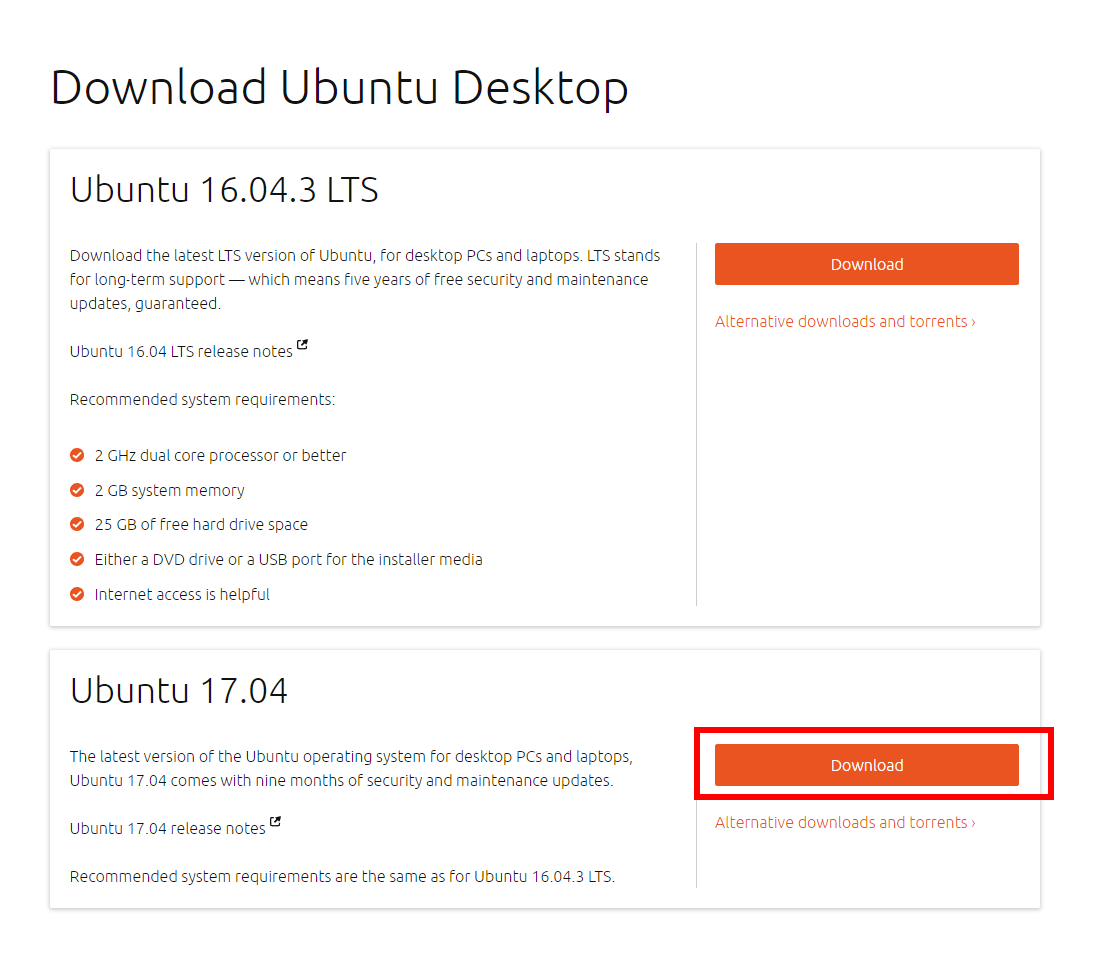Open Ubuntu 17.04 release notes link

pyautogui.click(x=168, y=828)
